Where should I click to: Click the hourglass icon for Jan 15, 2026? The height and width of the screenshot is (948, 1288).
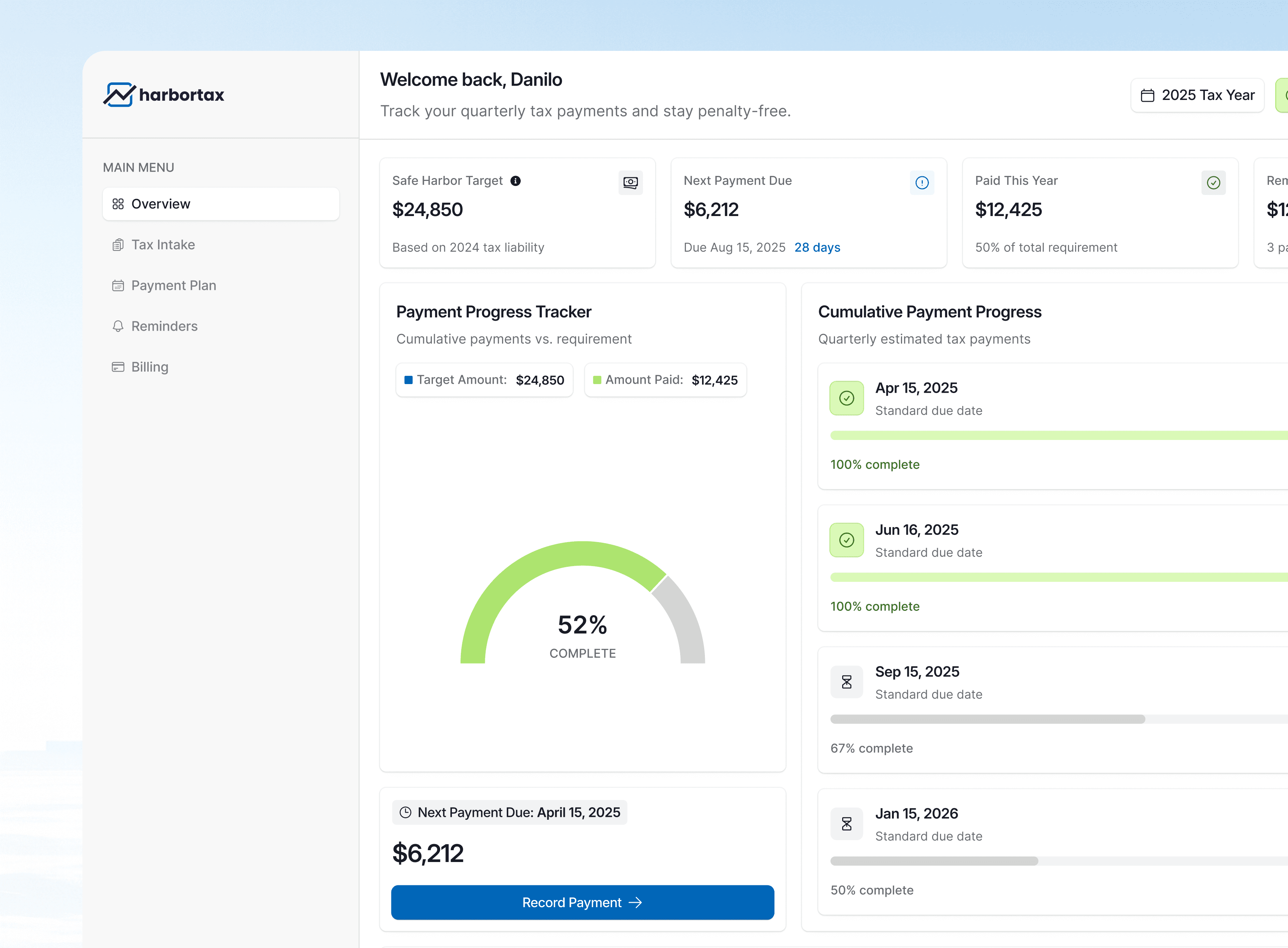(846, 824)
